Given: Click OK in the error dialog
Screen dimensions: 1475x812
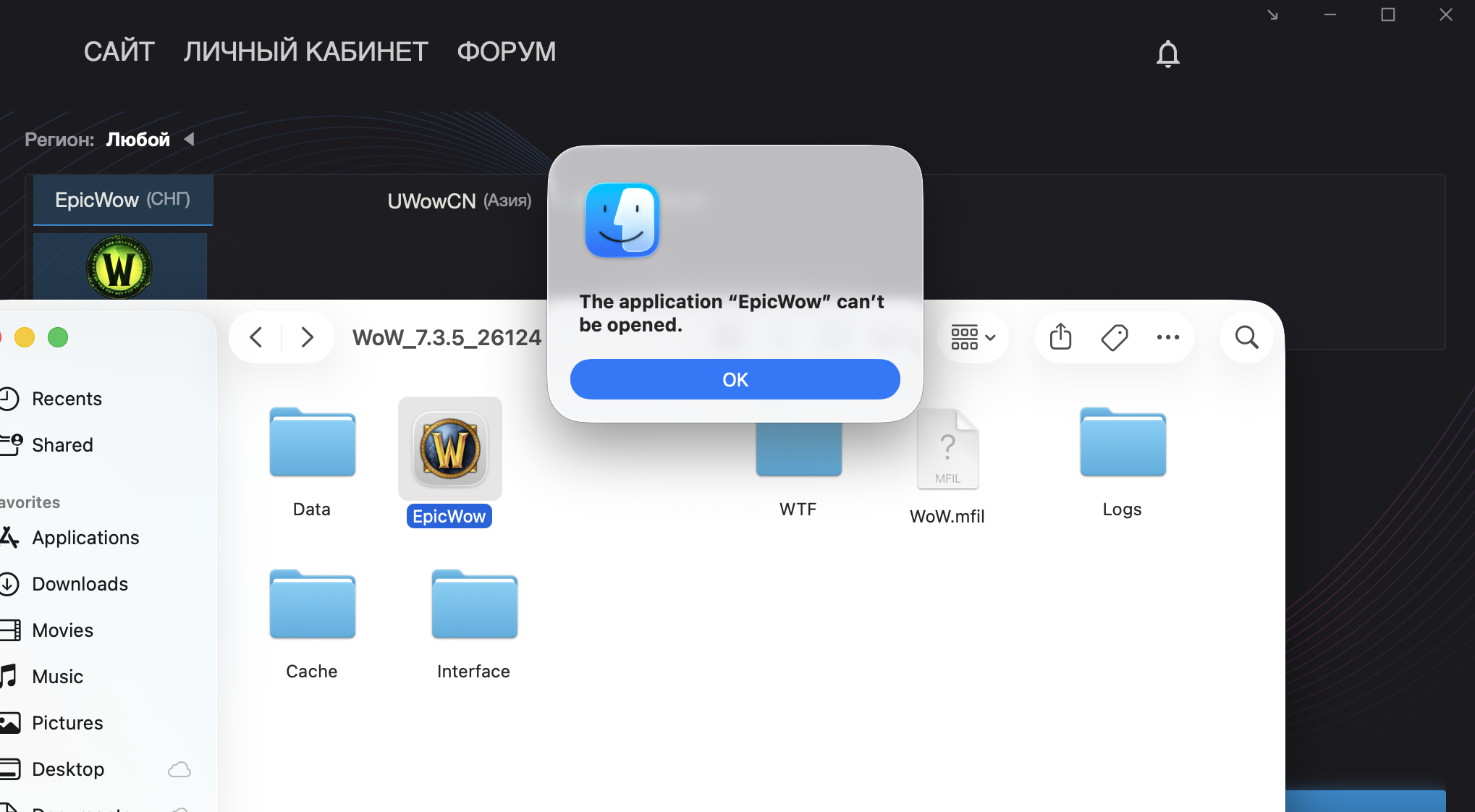Looking at the screenshot, I should tap(735, 379).
